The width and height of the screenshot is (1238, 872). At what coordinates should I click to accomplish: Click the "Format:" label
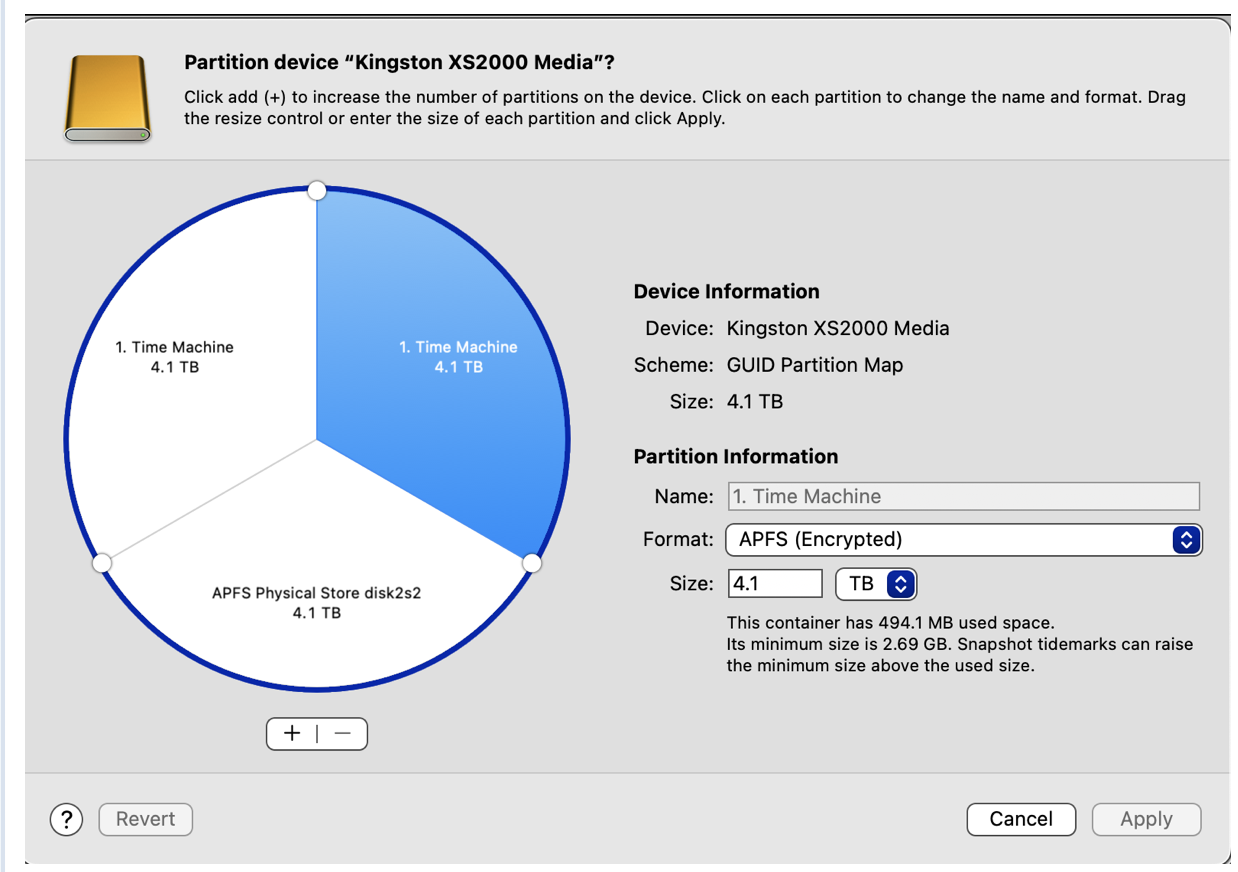(x=679, y=540)
